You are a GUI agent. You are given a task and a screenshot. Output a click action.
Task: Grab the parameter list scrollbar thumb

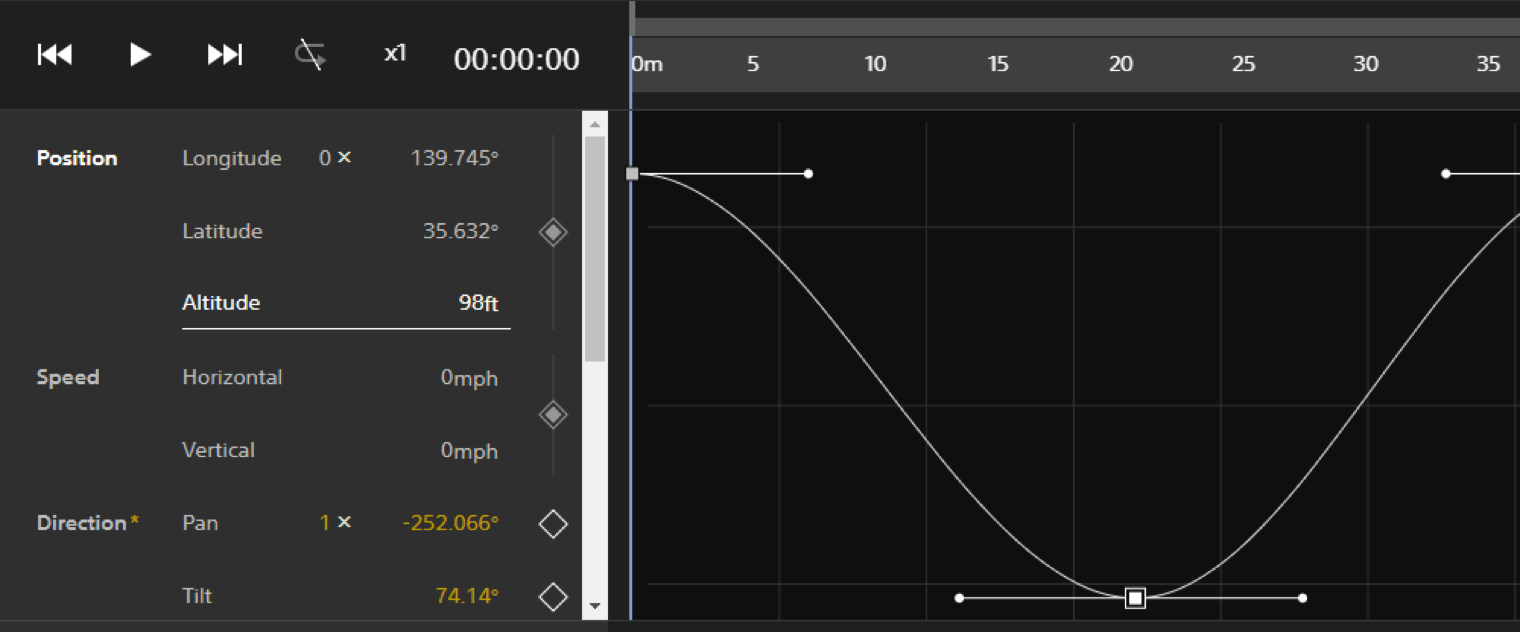[x=595, y=248]
